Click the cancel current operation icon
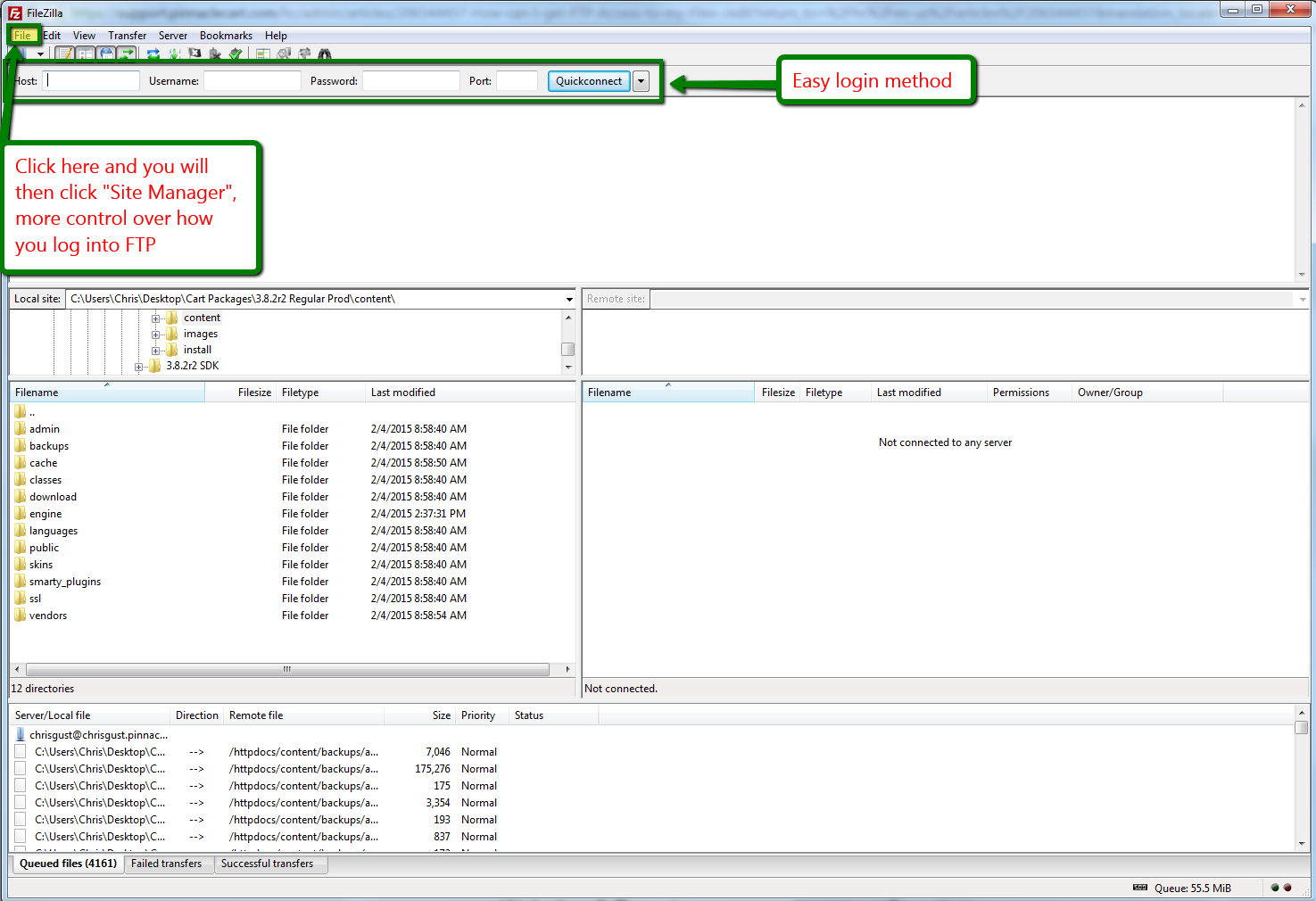 195,54
